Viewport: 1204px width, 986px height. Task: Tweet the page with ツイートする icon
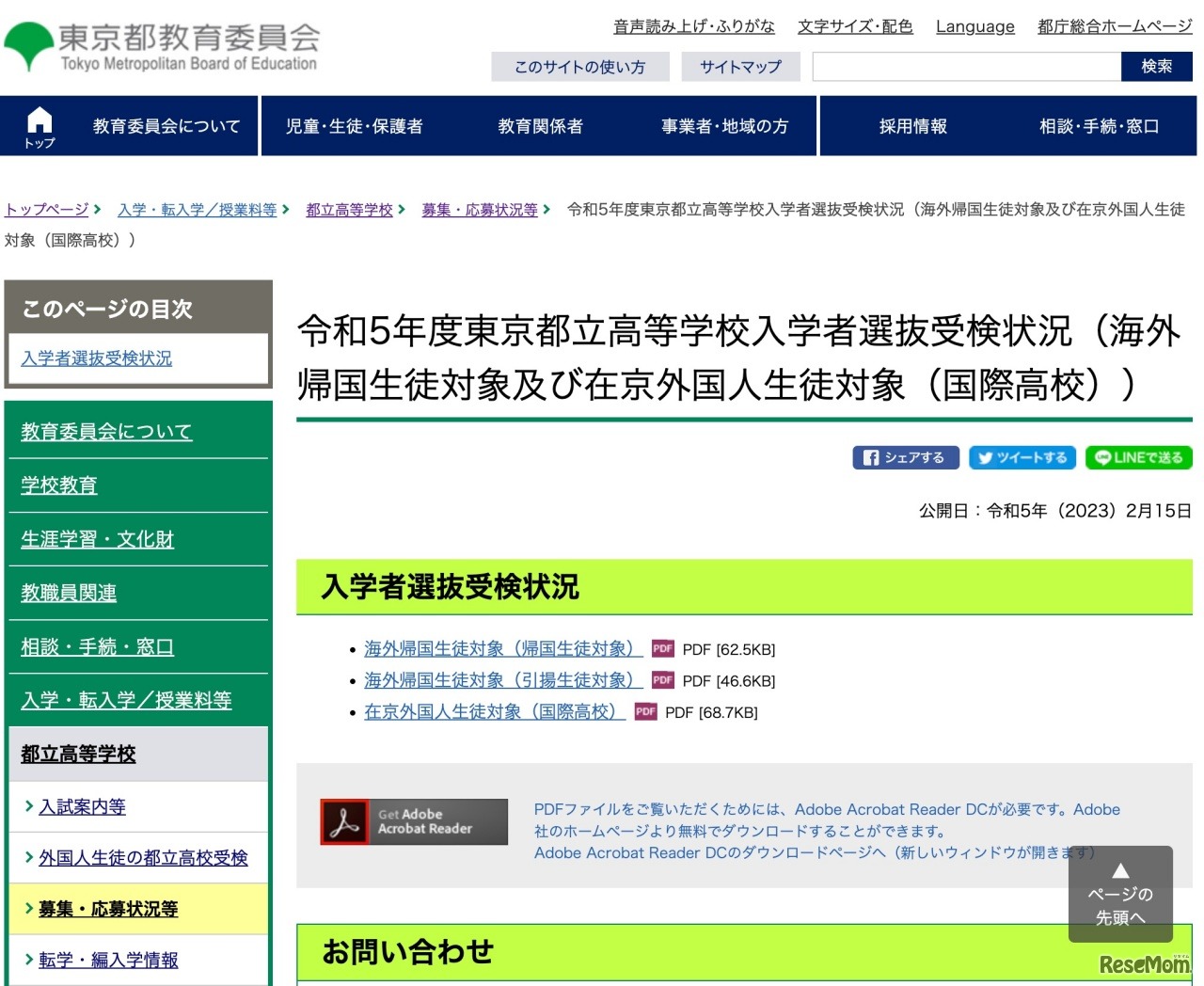tap(1022, 457)
